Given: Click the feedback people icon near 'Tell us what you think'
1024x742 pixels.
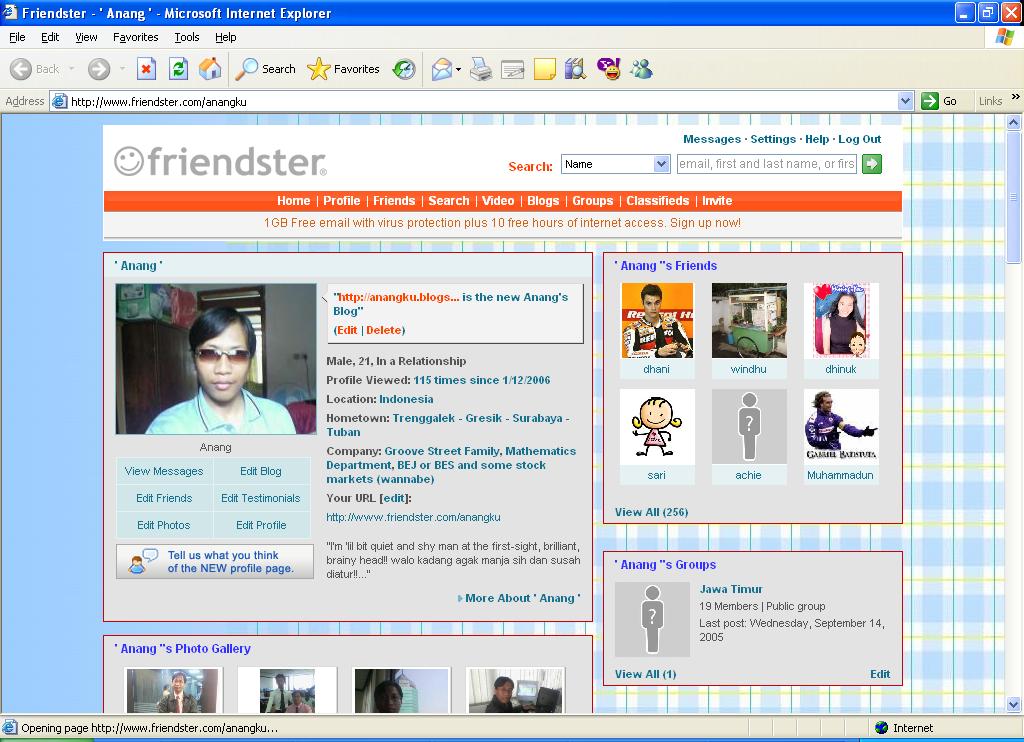Looking at the screenshot, I should click(x=142, y=560).
